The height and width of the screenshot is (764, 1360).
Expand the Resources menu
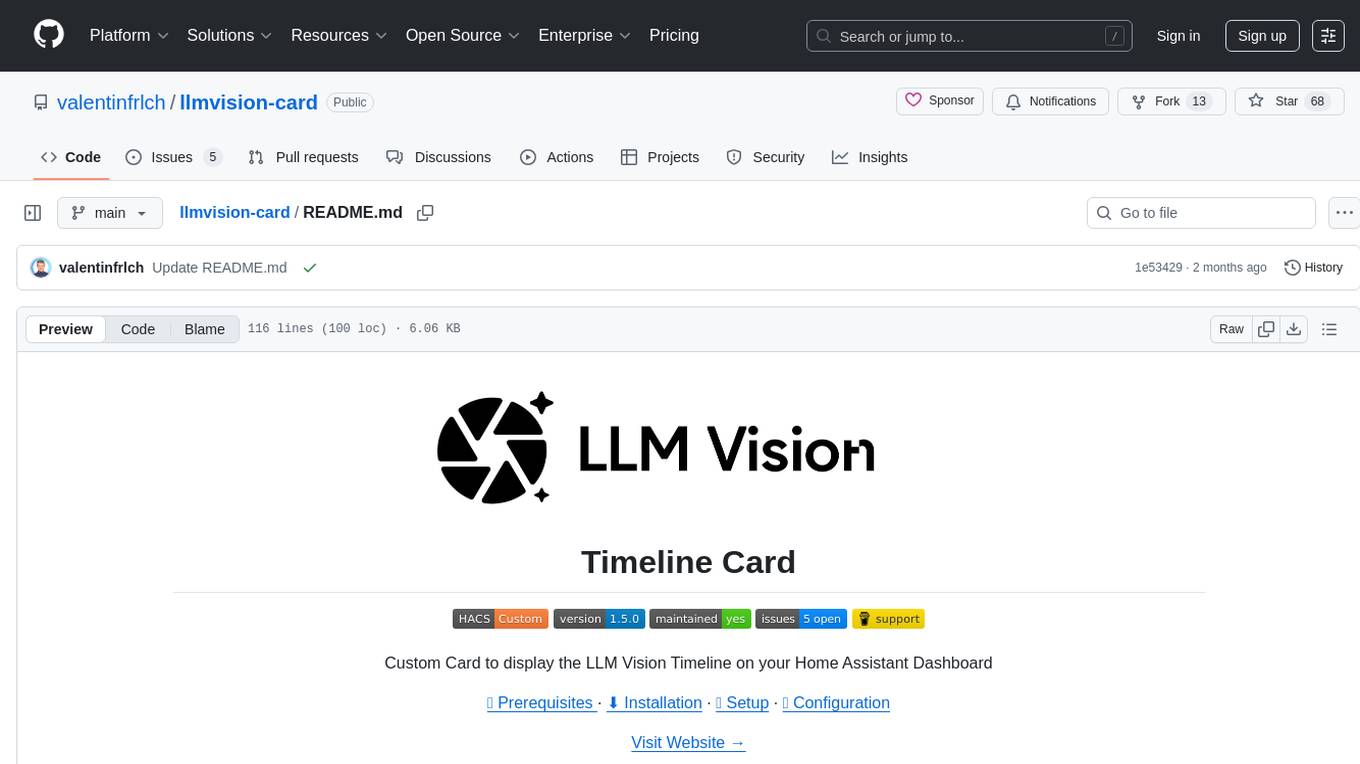[339, 35]
